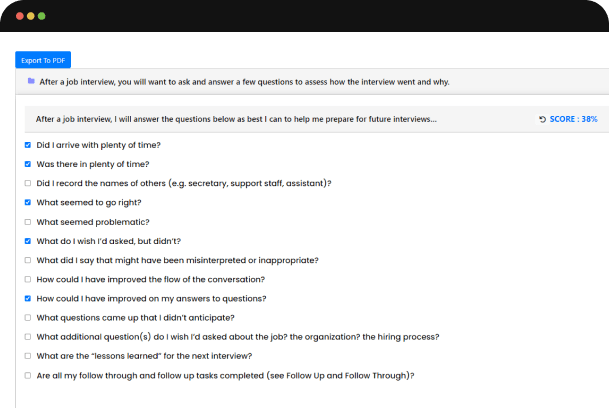Viewport: 609px width, 408px height.
Task: Tick the 'lessons learned' checkbox
Action: pyautogui.click(x=28, y=356)
